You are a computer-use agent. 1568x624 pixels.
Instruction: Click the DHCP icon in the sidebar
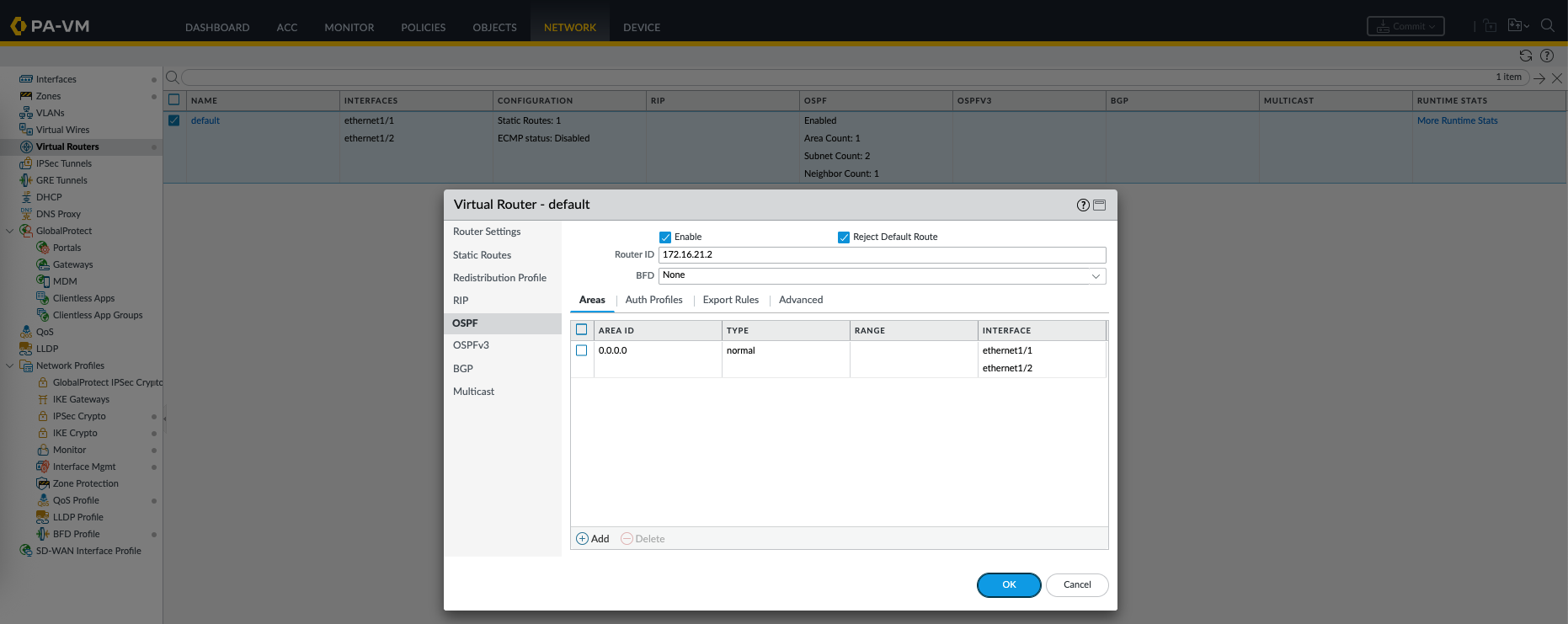click(x=26, y=197)
